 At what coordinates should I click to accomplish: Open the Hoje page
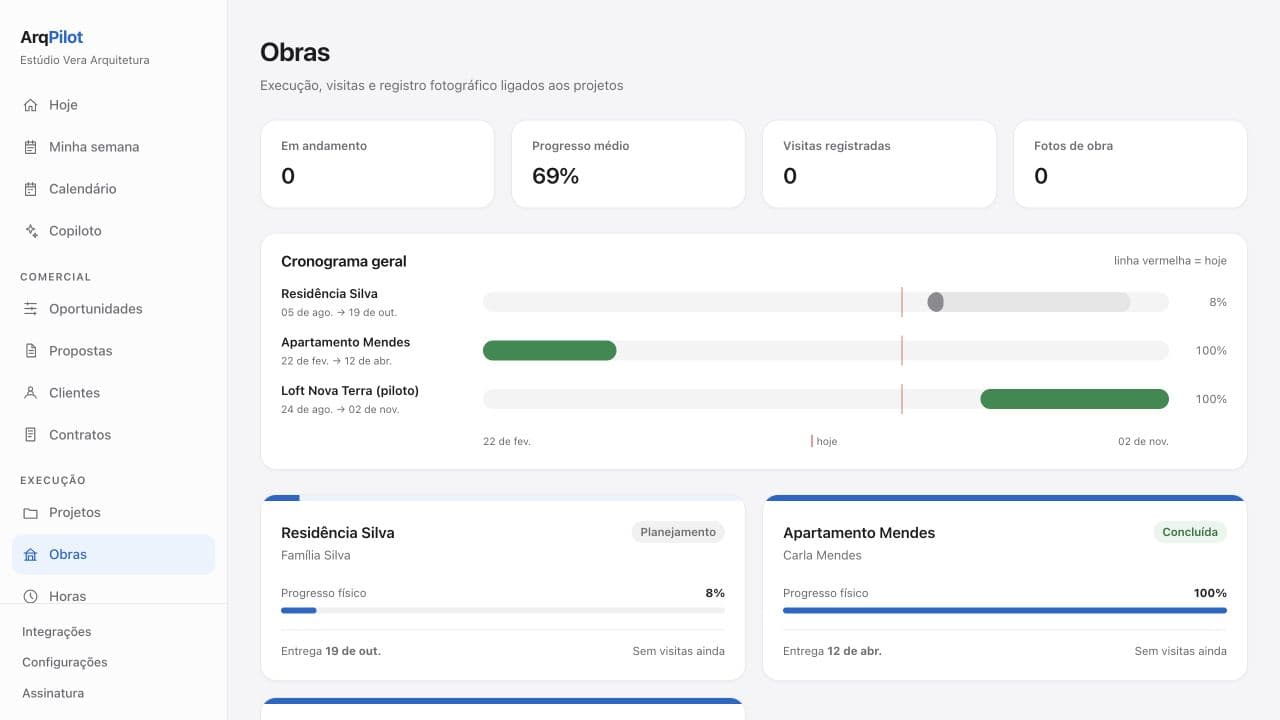pos(113,105)
